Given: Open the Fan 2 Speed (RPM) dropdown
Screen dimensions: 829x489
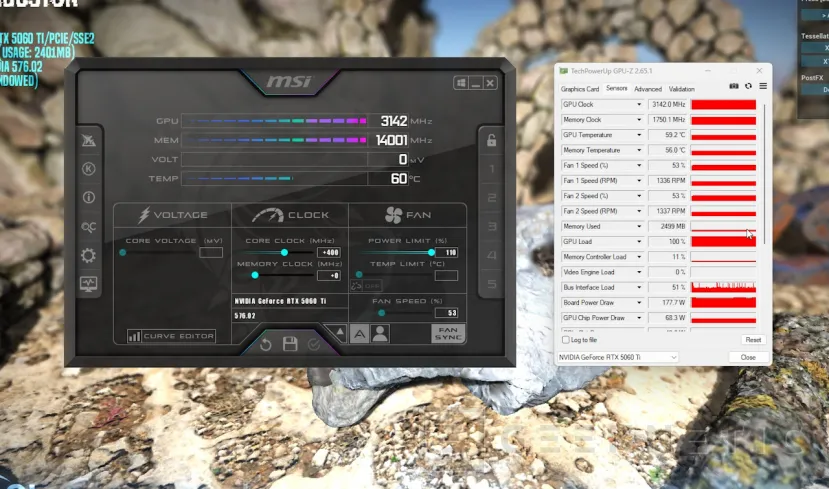Looking at the screenshot, I should pos(639,211).
